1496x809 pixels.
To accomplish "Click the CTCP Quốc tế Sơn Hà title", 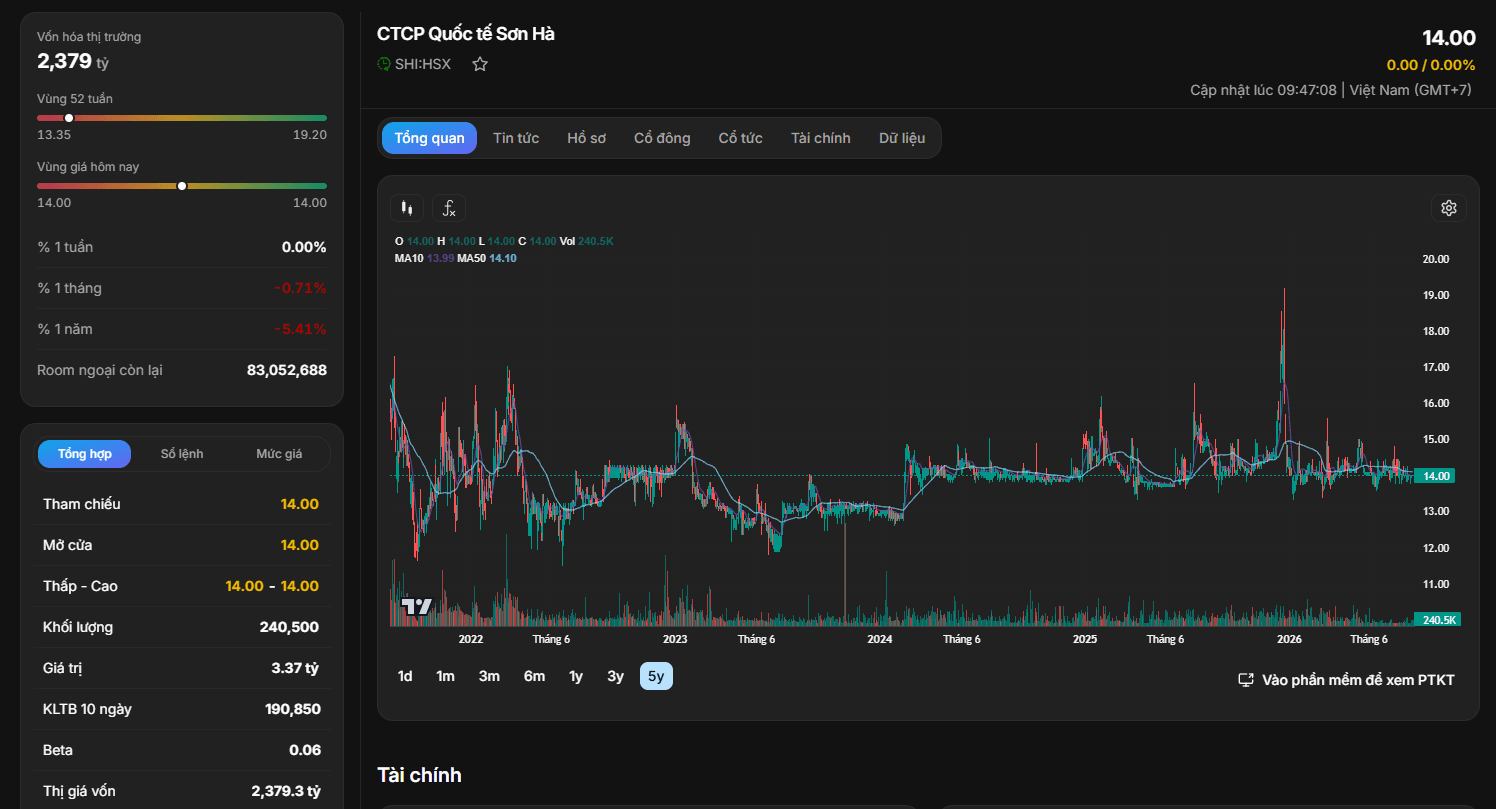I will point(466,34).
